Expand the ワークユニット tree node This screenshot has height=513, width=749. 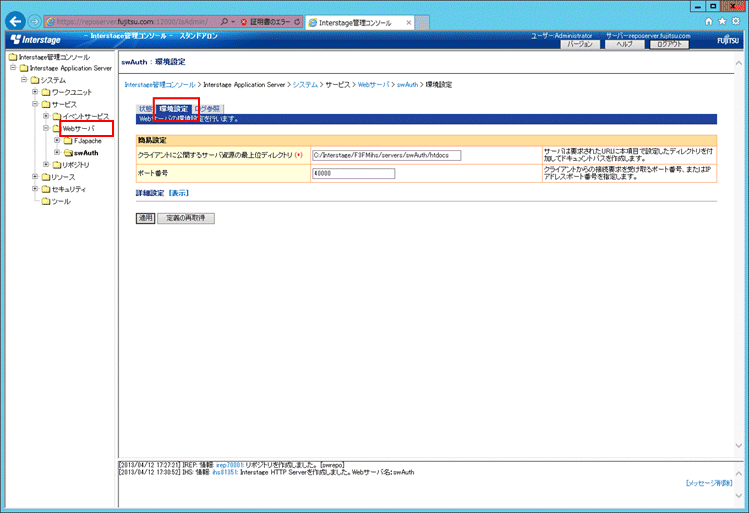(x=35, y=92)
